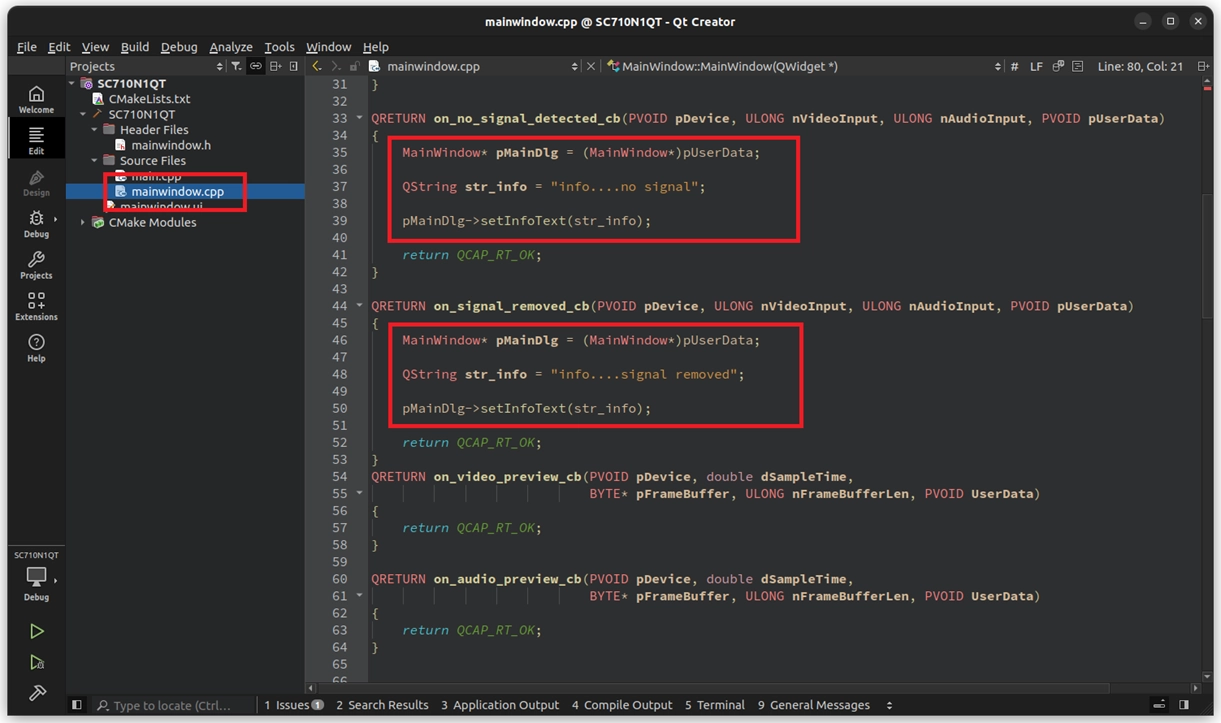Show the General Messages pane

pos(814,705)
